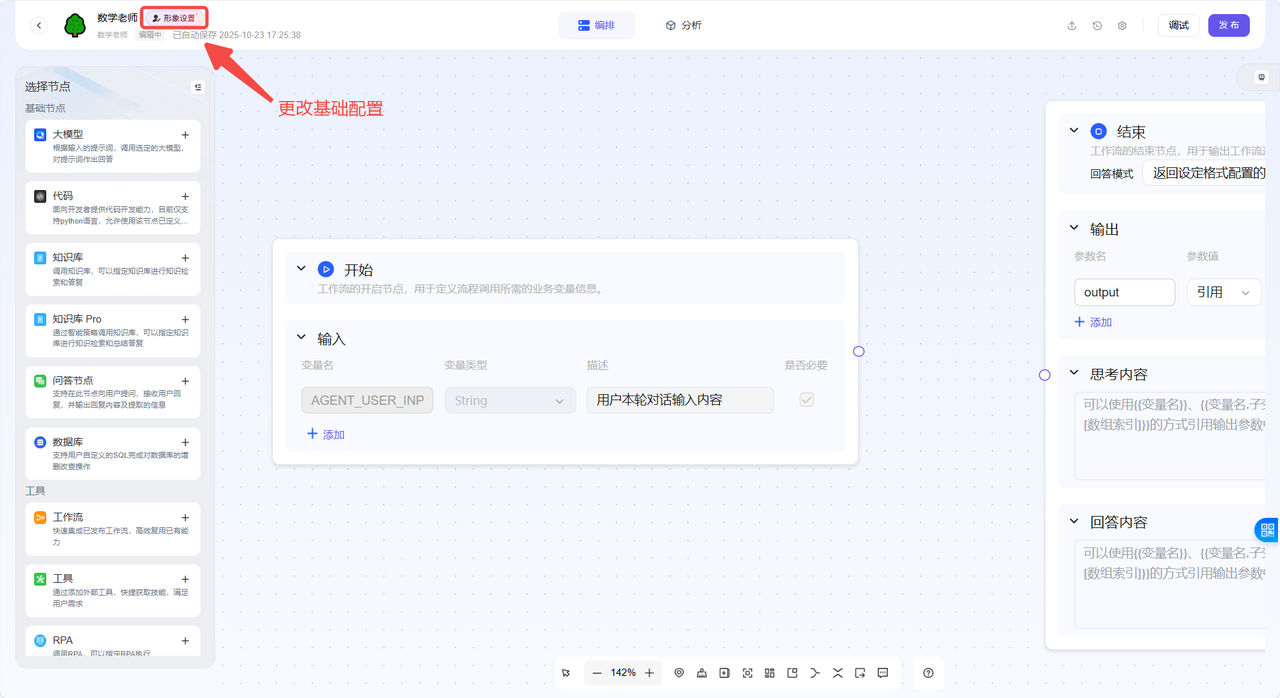
Task: Click the output parameter name field
Action: point(1124,292)
